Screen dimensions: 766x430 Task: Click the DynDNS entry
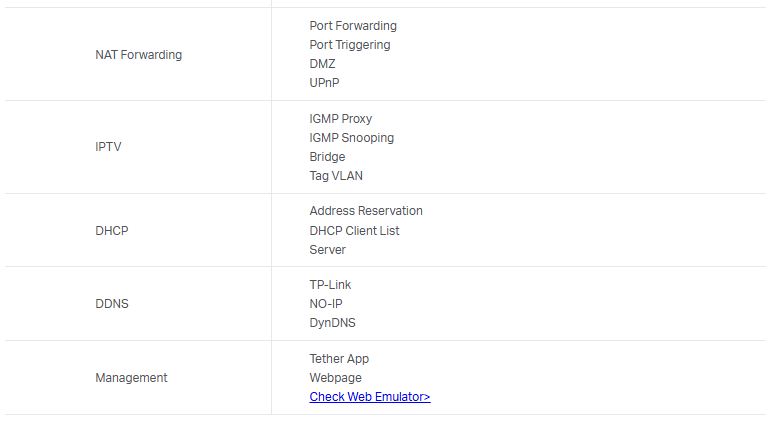coord(332,323)
